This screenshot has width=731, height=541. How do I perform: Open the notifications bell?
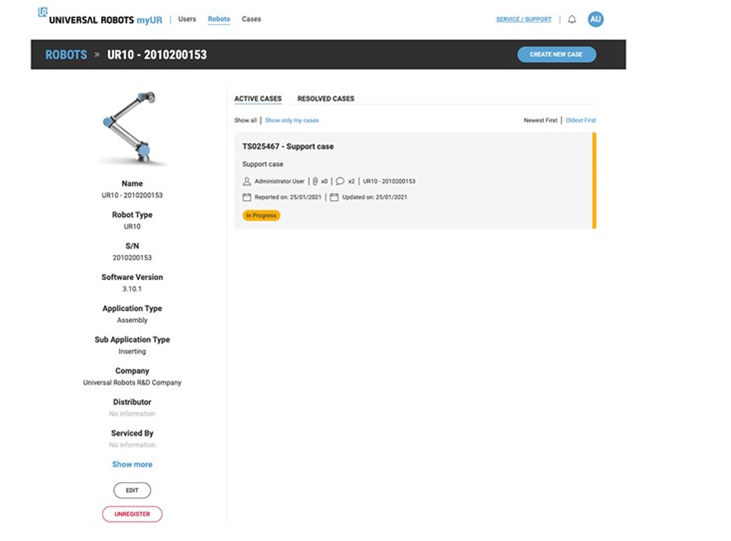click(x=572, y=19)
